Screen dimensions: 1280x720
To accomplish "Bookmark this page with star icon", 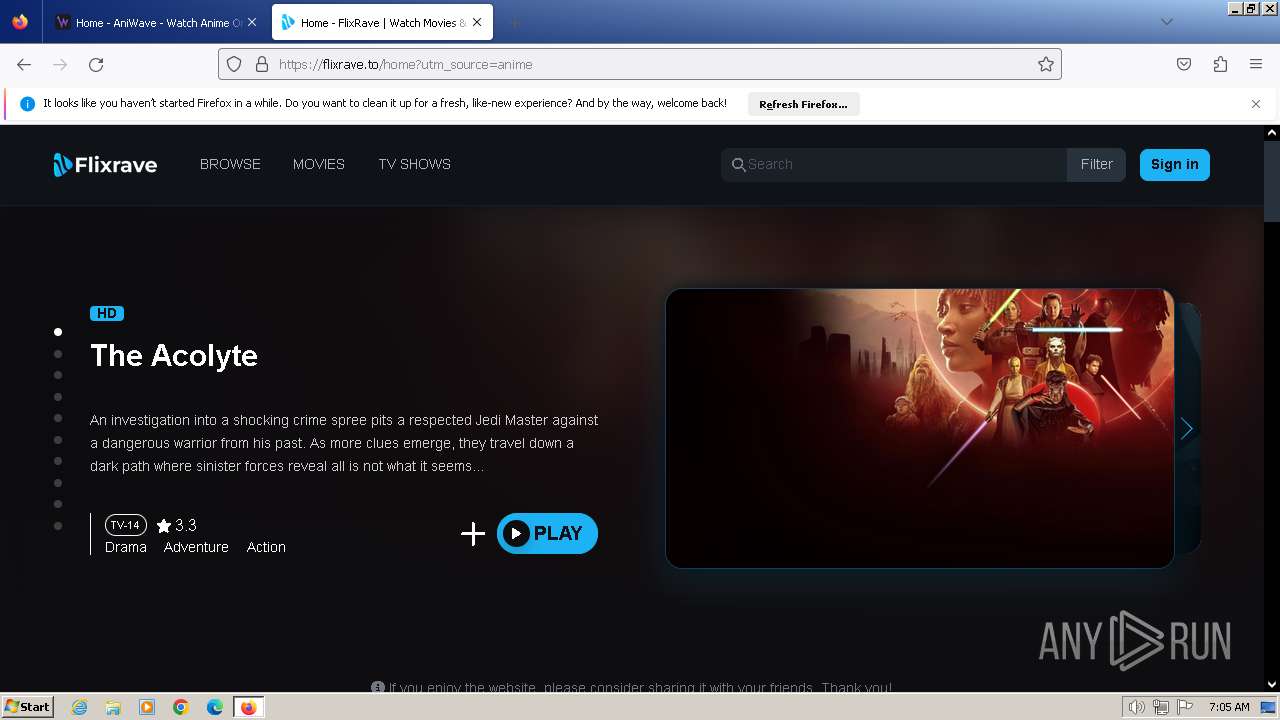I will [1046, 64].
